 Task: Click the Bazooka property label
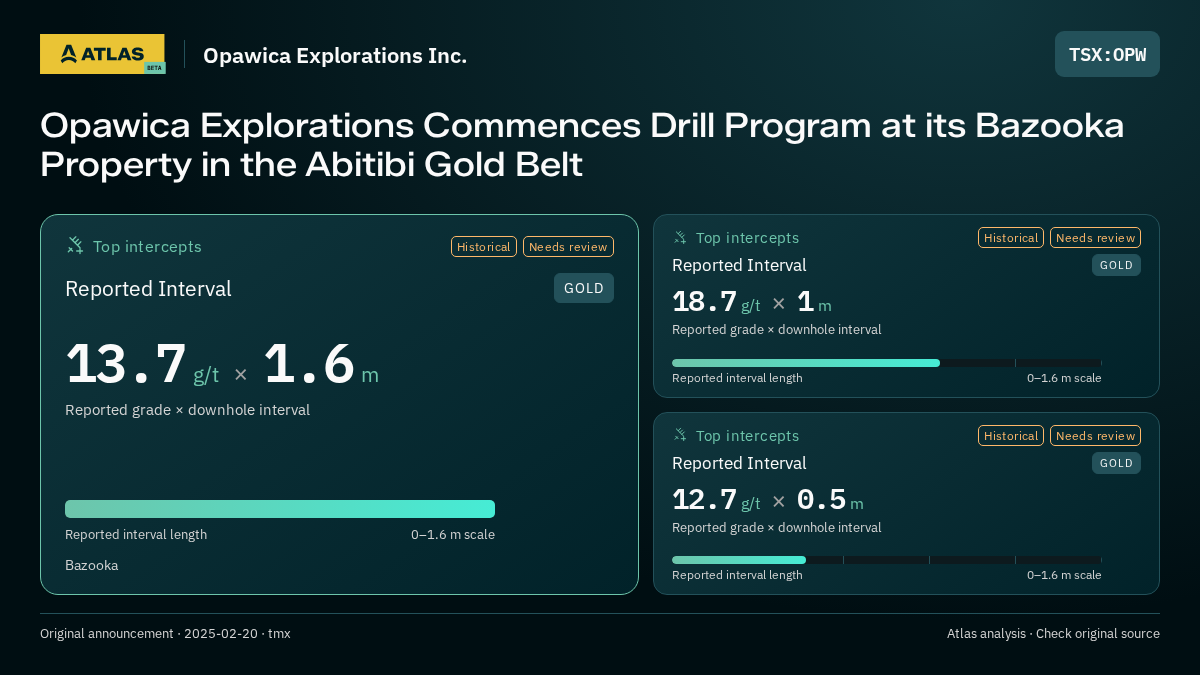92,565
